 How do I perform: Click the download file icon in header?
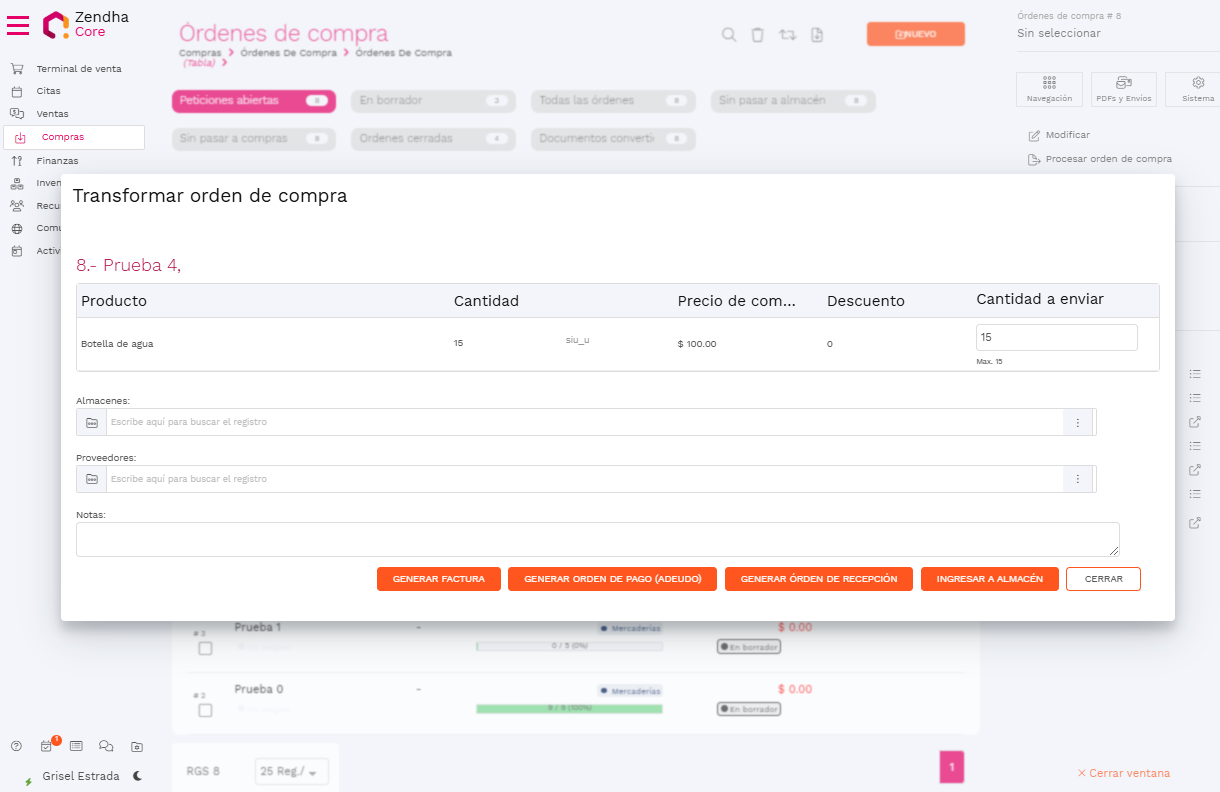pos(817,35)
